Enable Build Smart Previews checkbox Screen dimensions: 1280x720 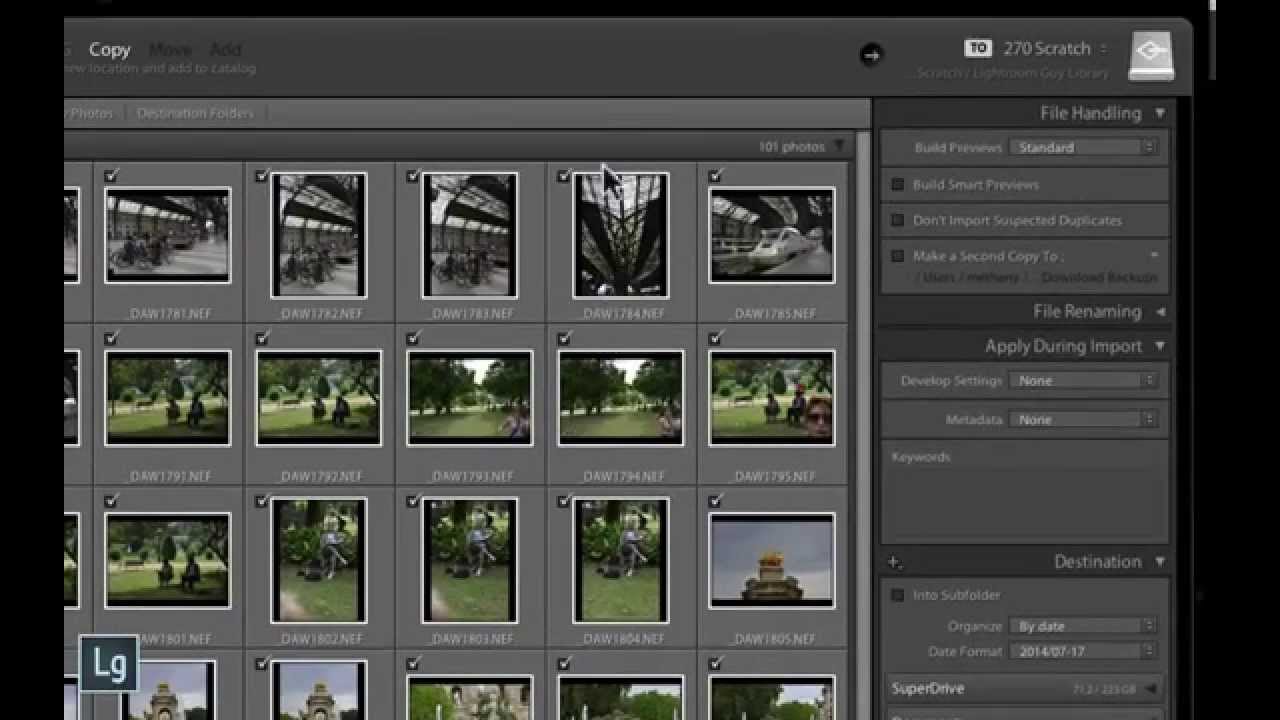[897, 184]
